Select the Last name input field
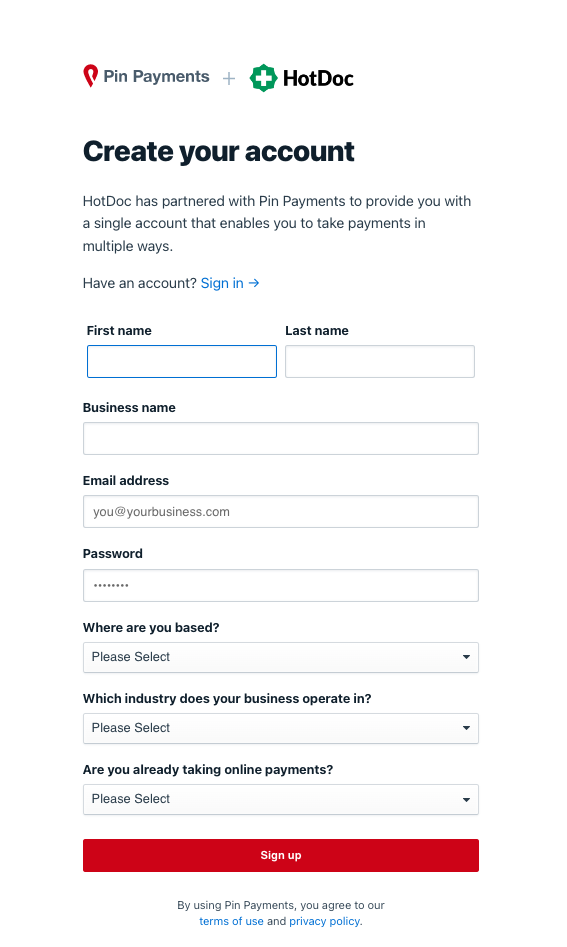 (x=380, y=362)
